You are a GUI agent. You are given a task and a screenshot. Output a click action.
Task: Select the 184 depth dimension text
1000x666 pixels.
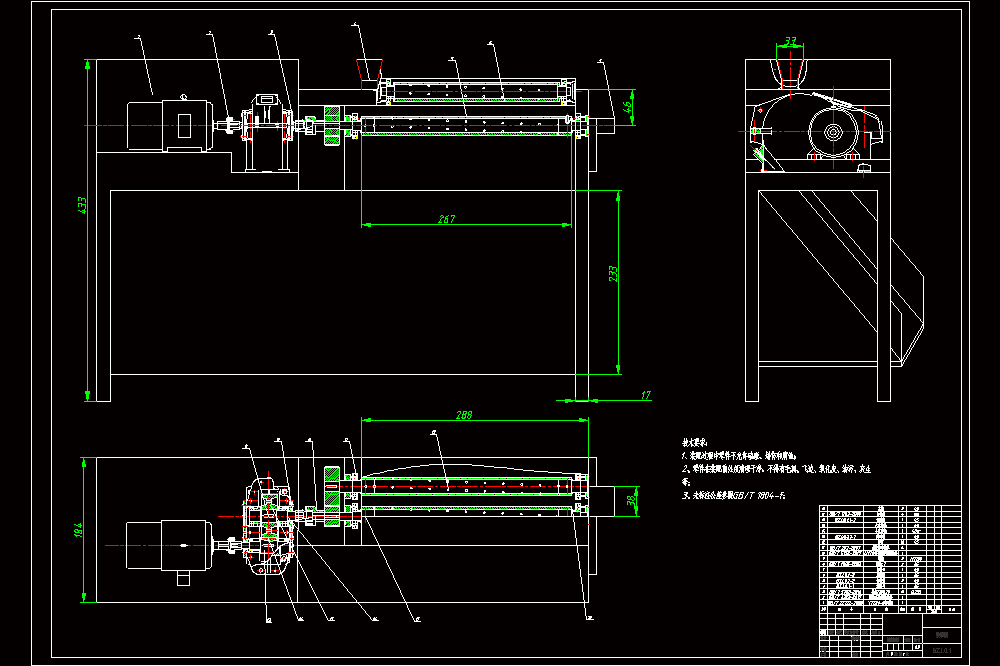78,529
